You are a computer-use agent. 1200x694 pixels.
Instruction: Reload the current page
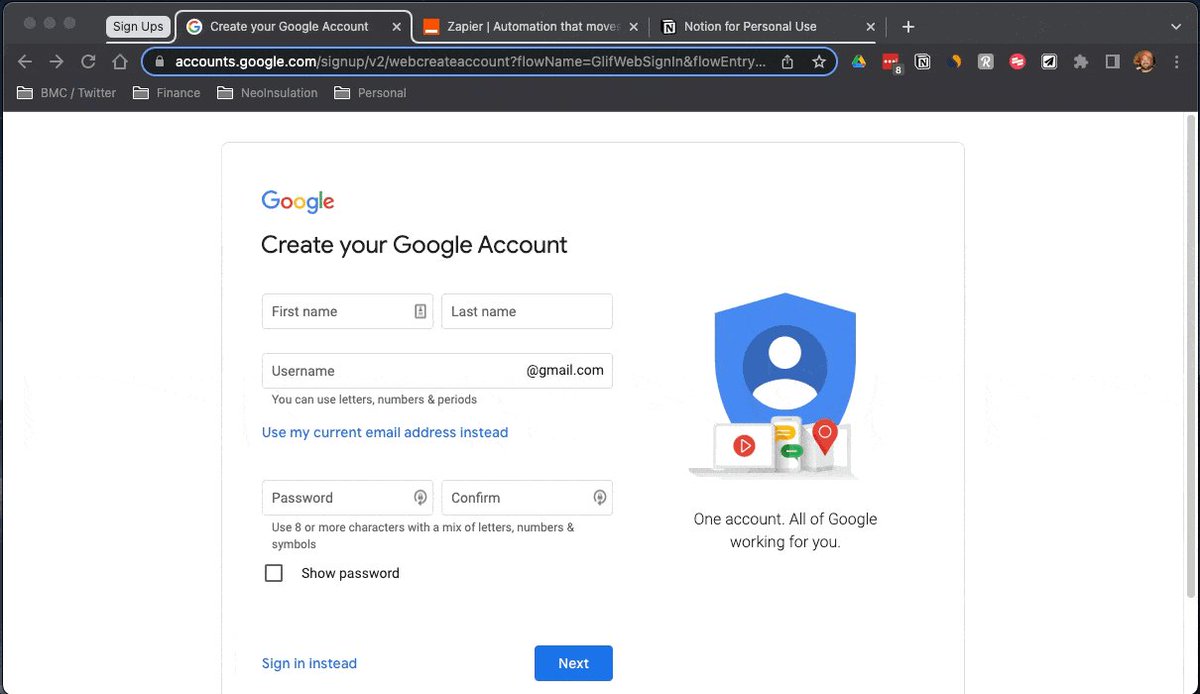(88, 62)
